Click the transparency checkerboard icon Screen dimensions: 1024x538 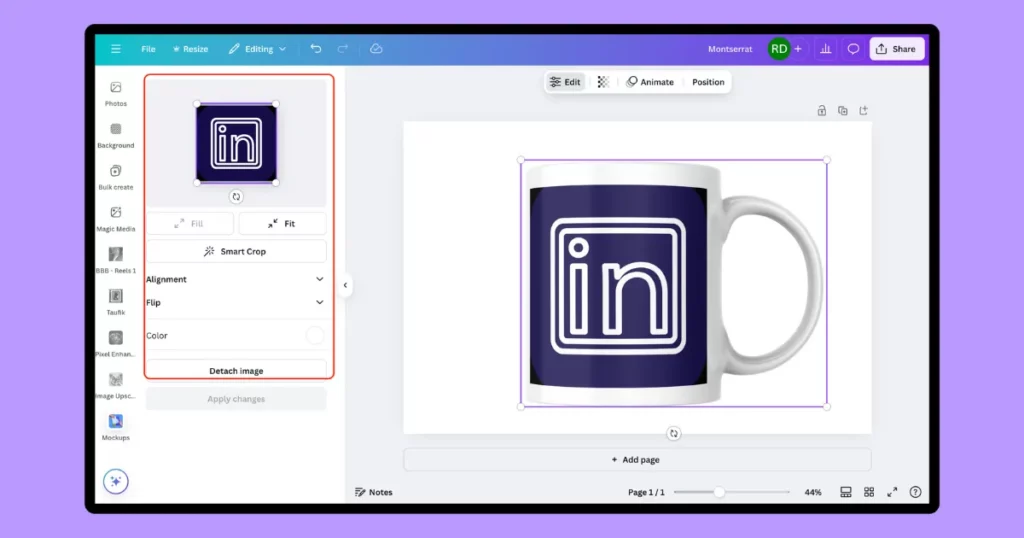[x=603, y=82]
